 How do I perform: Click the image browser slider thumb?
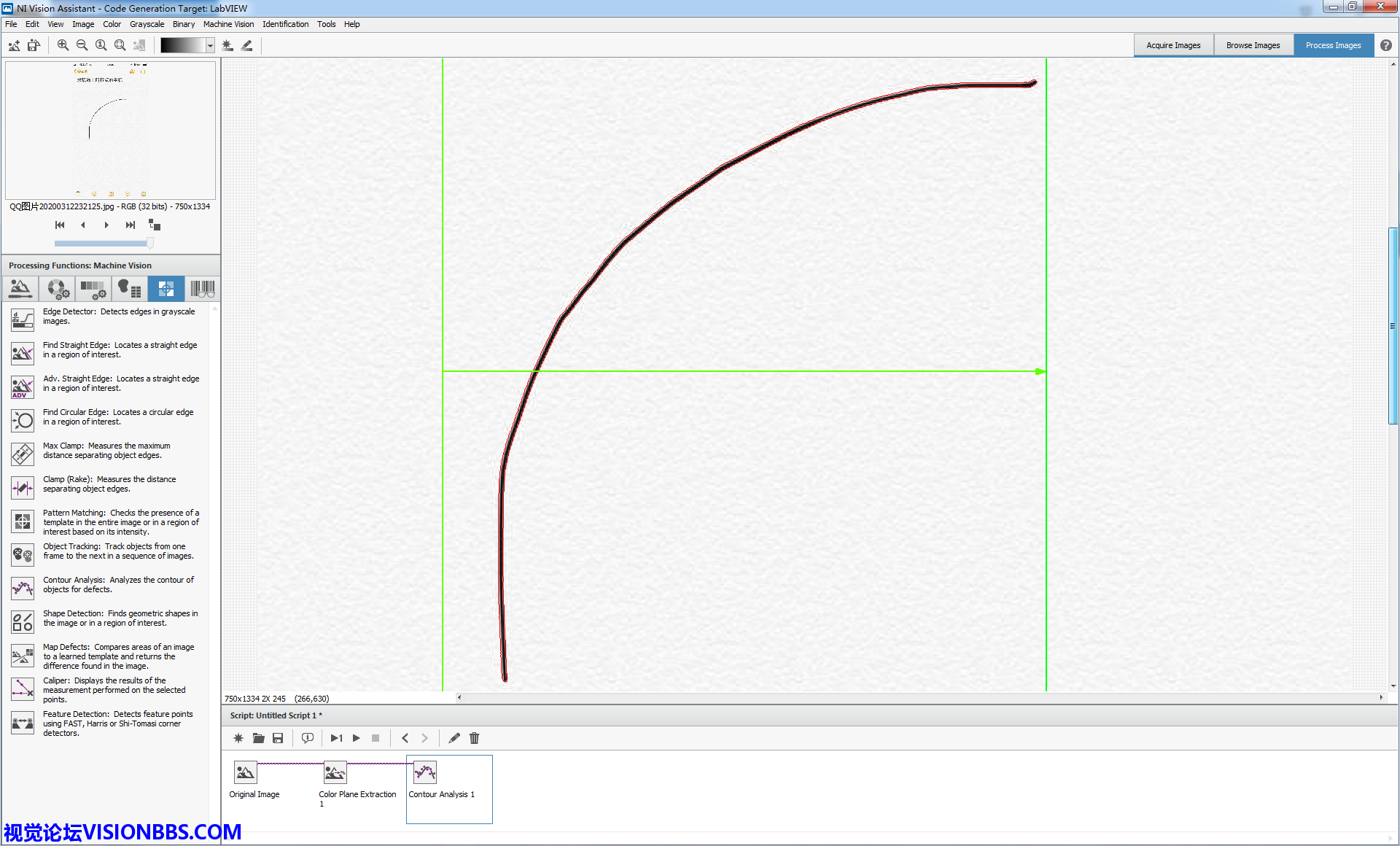click(x=150, y=243)
